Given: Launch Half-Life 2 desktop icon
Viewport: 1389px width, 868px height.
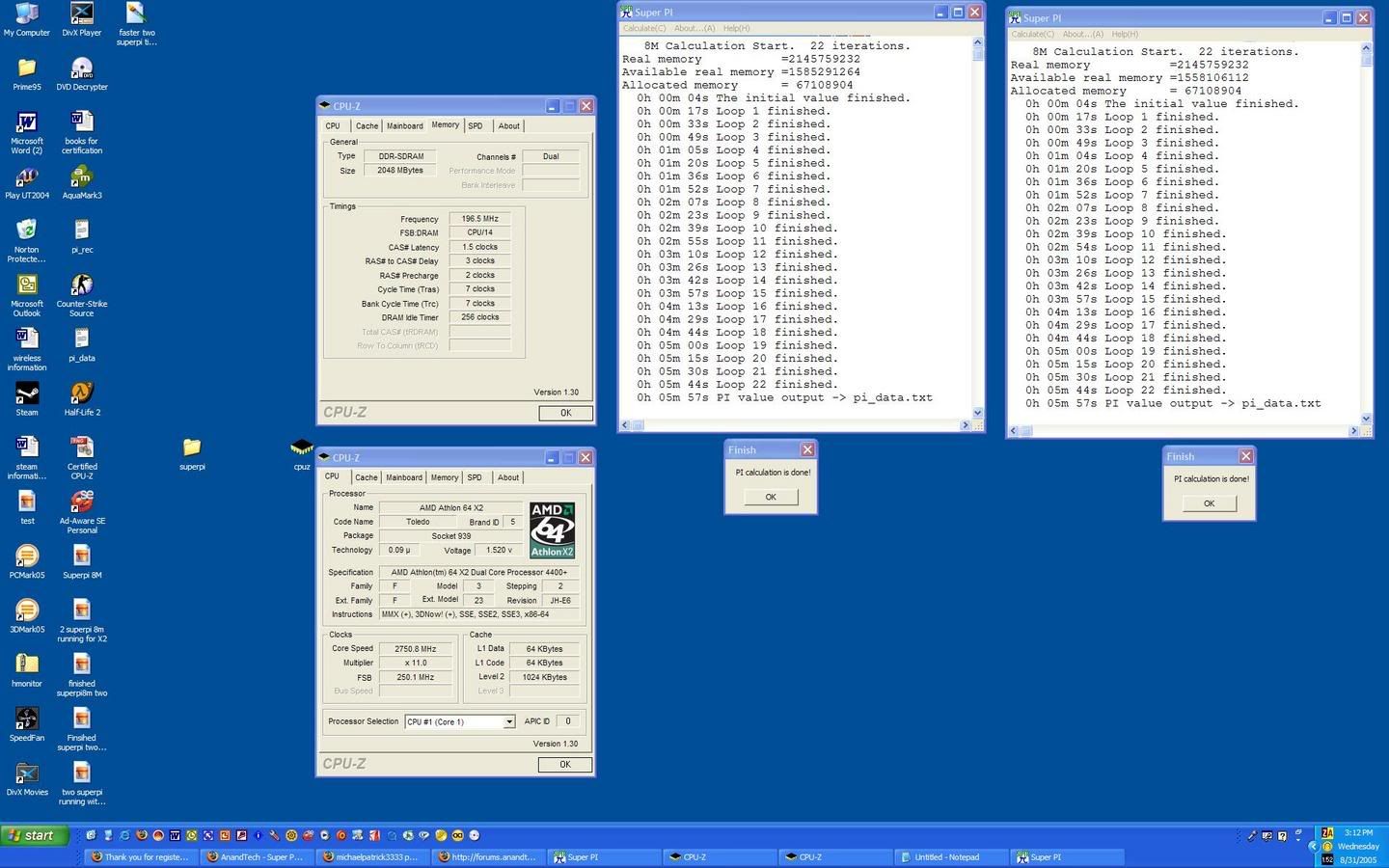Looking at the screenshot, I should pos(82,399).
